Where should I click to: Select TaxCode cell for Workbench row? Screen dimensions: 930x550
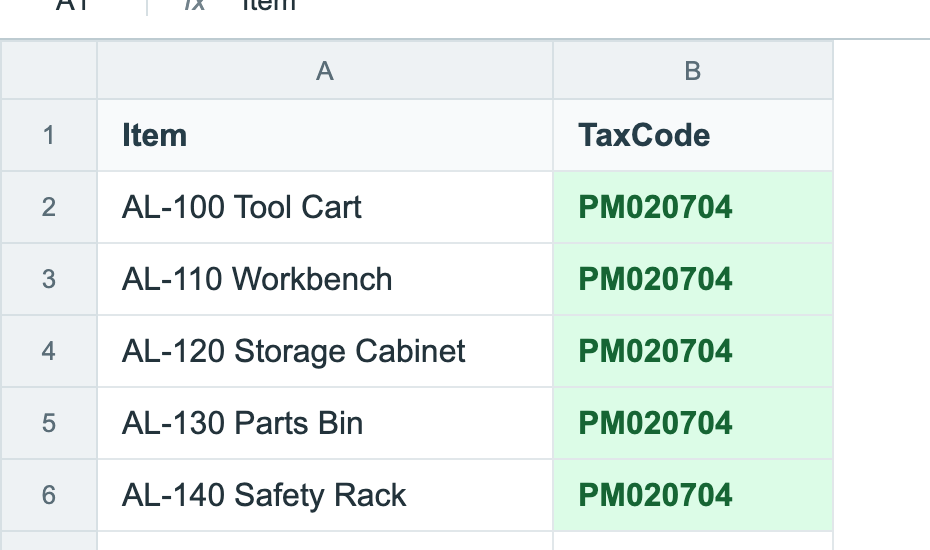(693, 279)
